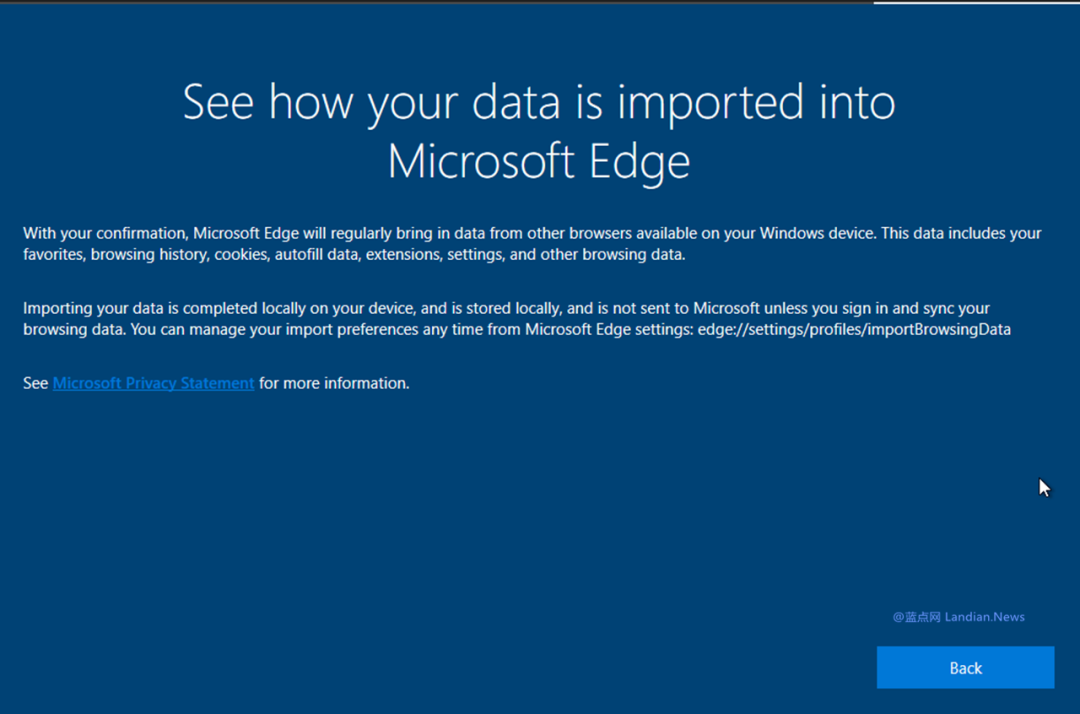Click the label text of the Back button
Screen dimensions: 1080x714
(964, 667)
